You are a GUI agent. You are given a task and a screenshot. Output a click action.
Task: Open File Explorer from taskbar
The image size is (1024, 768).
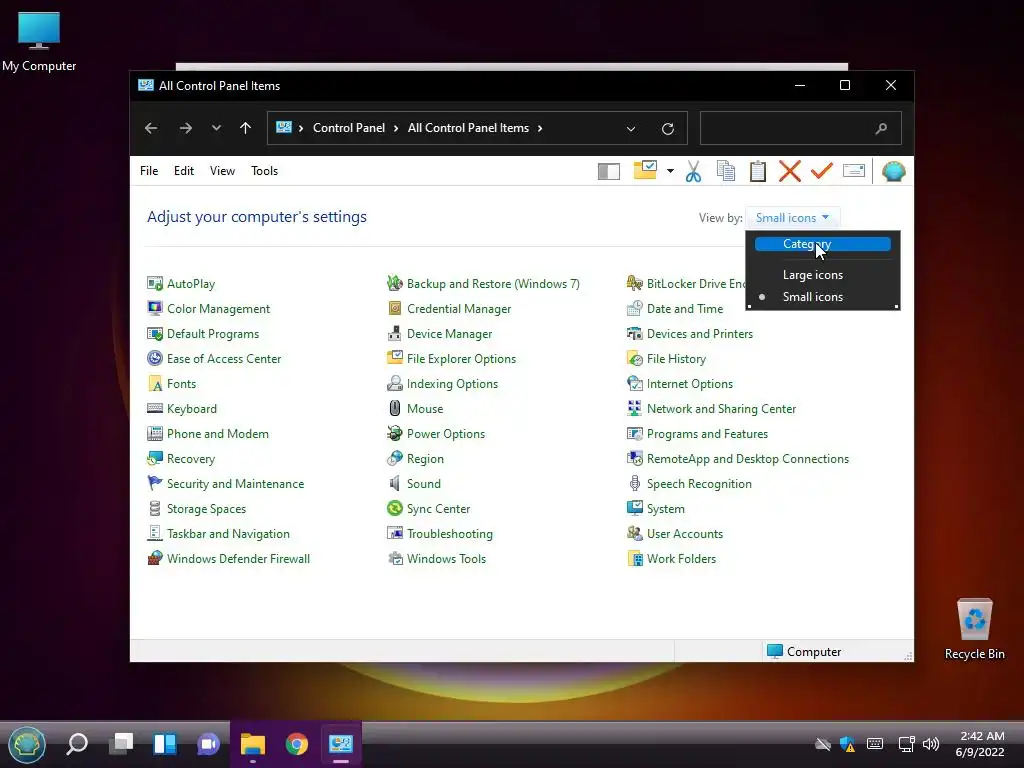(x=253, y=744)
